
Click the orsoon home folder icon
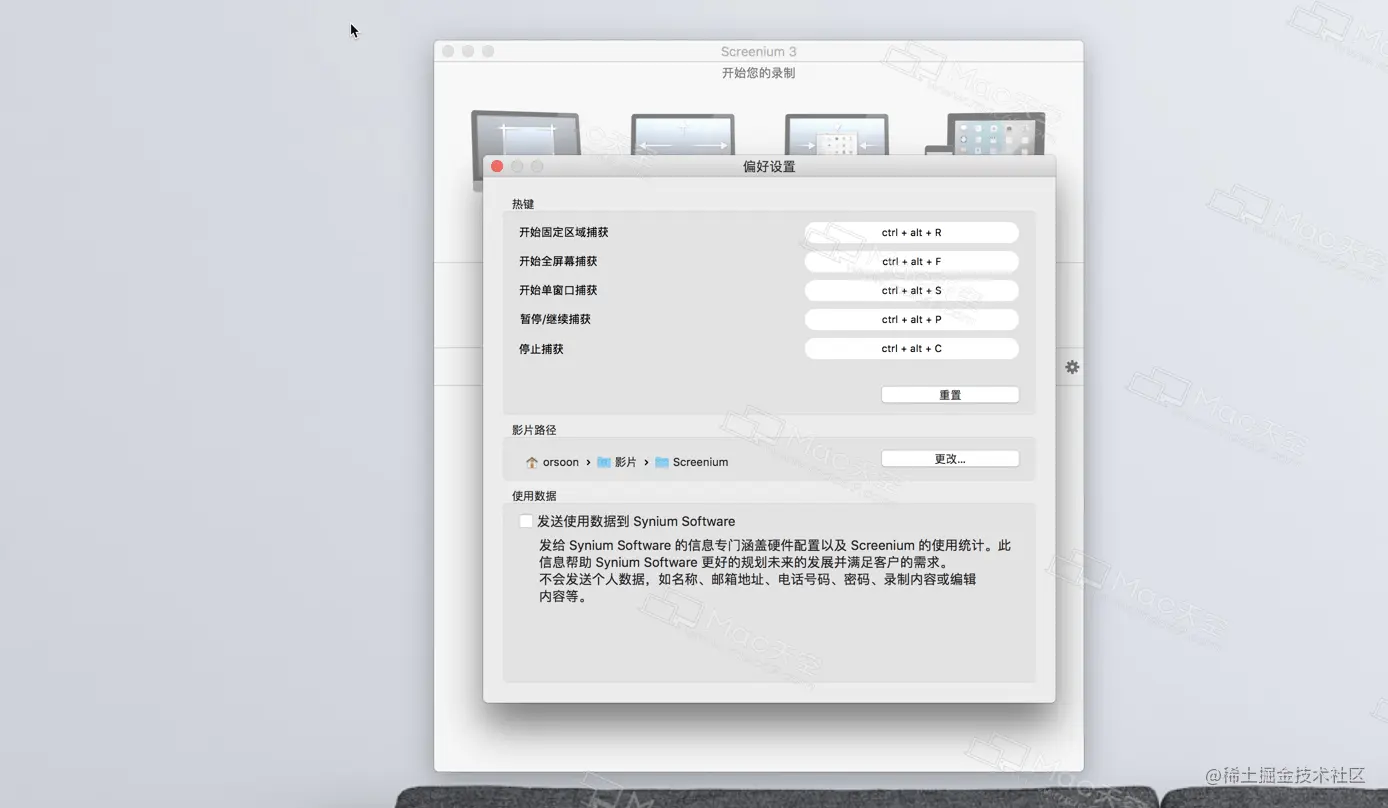tap(532, 462)
